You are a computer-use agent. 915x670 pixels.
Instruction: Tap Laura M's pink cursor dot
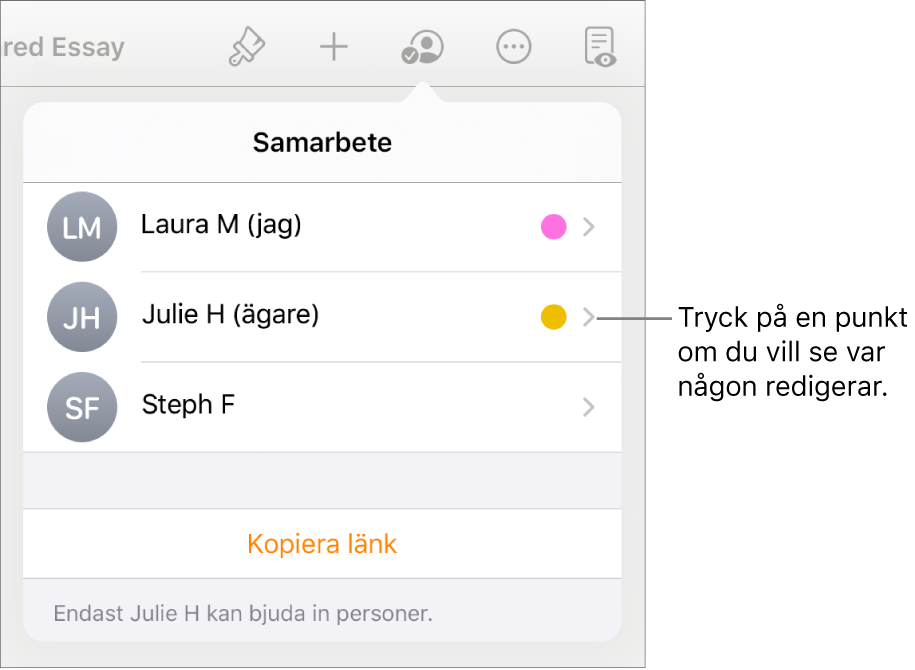[553, 227]
